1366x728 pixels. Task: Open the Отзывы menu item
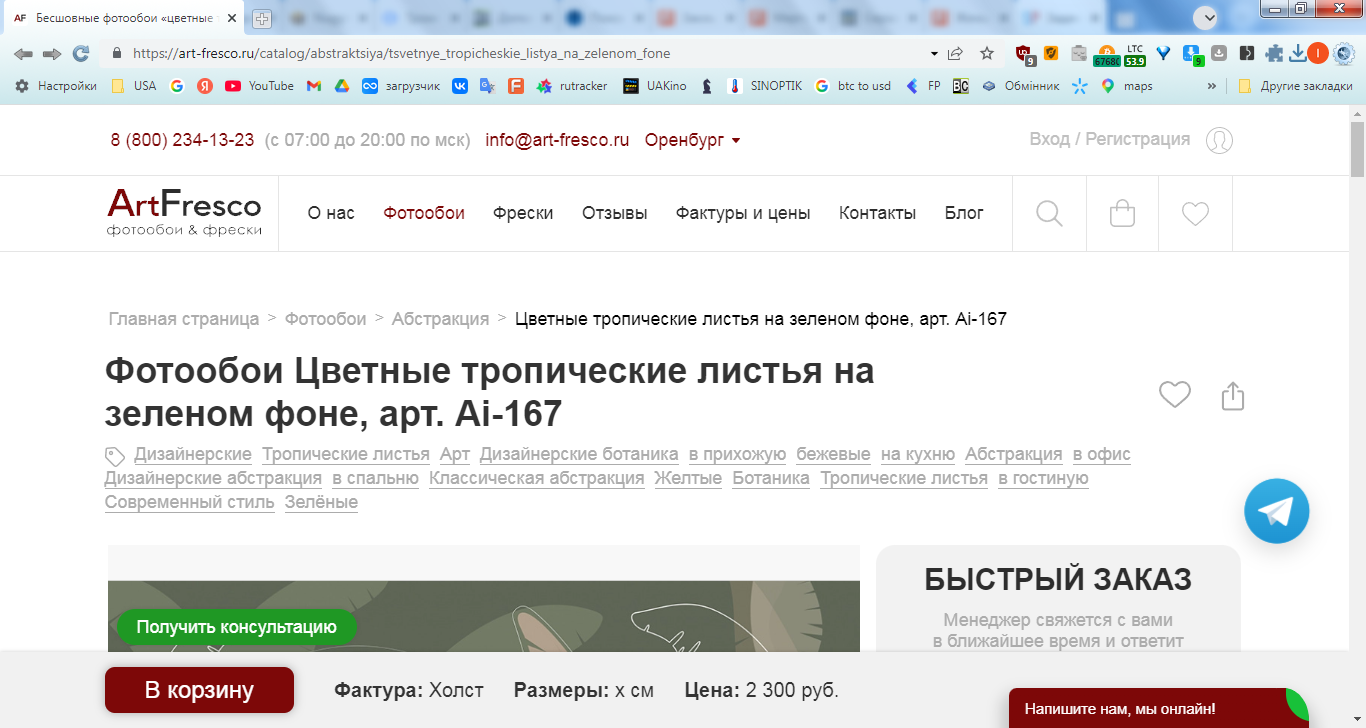point(615,213)
